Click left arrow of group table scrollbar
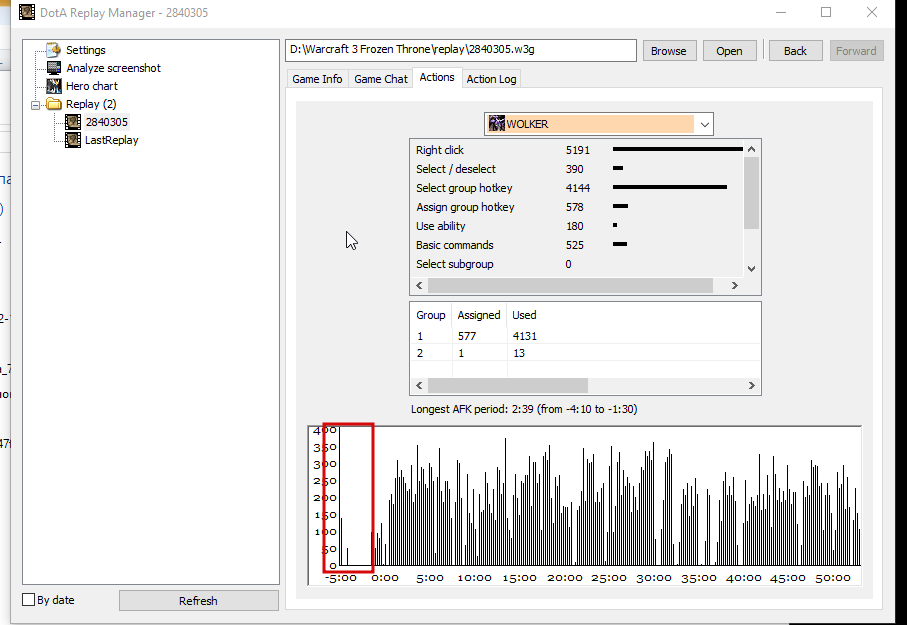The width and height of the screenshot is (907, 625). (419, 385)
